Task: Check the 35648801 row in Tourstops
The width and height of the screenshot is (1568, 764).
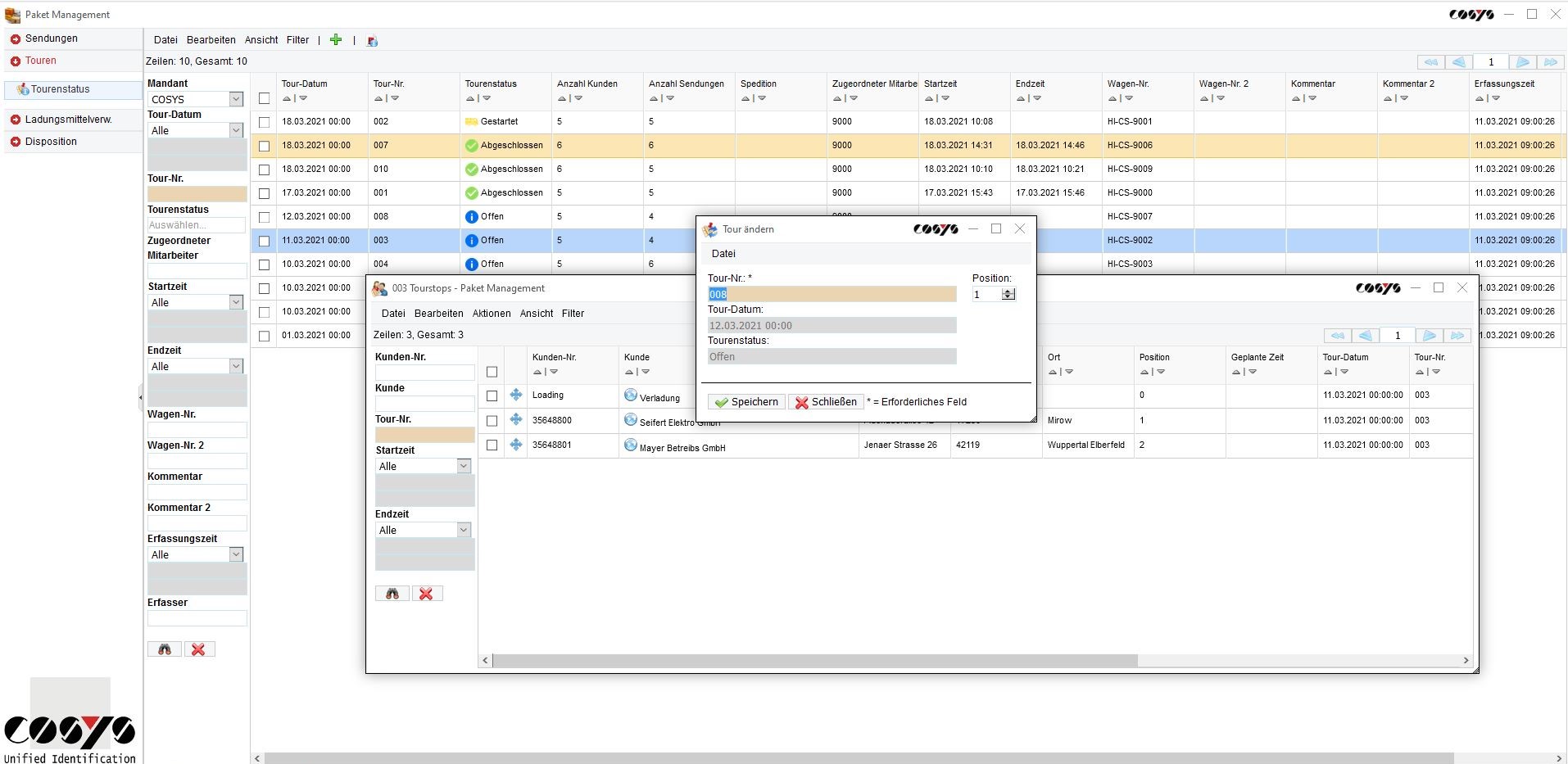Action: [x=492, y=445]
